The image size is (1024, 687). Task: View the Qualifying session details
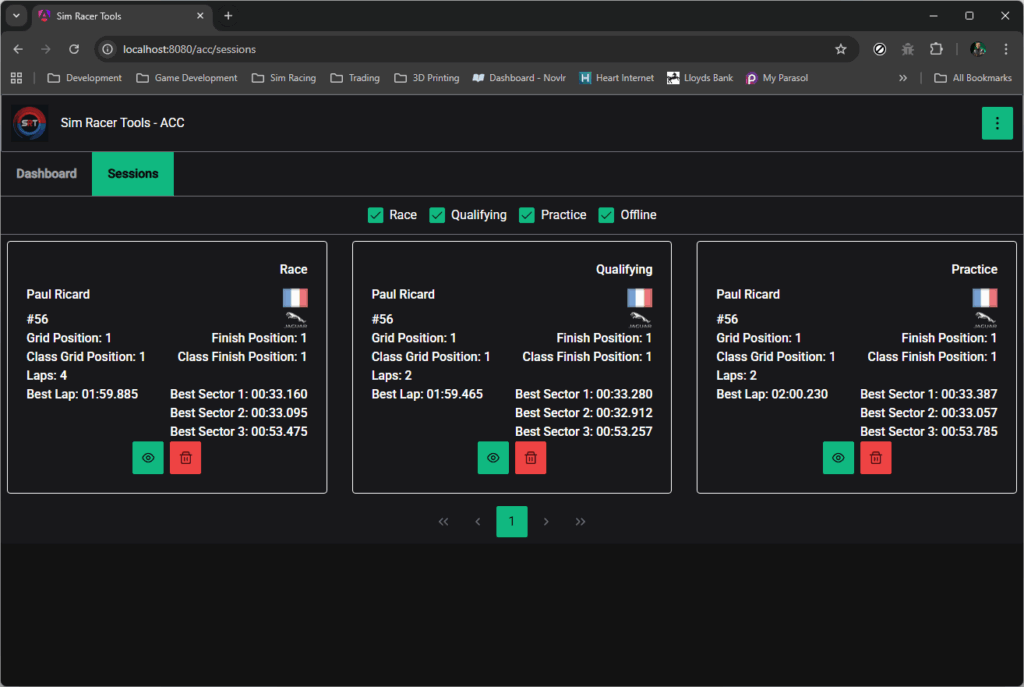[493, 458]
